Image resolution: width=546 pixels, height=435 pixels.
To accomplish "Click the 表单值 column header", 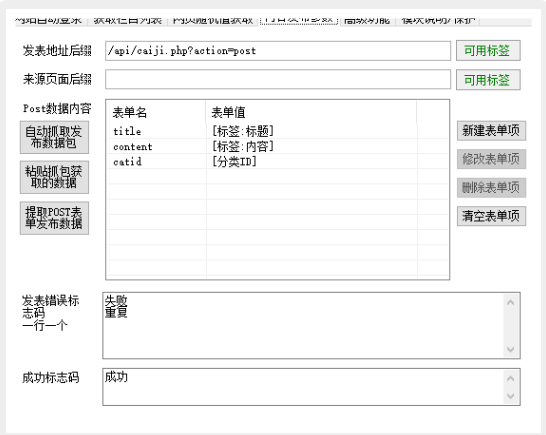I will (311, 112).
